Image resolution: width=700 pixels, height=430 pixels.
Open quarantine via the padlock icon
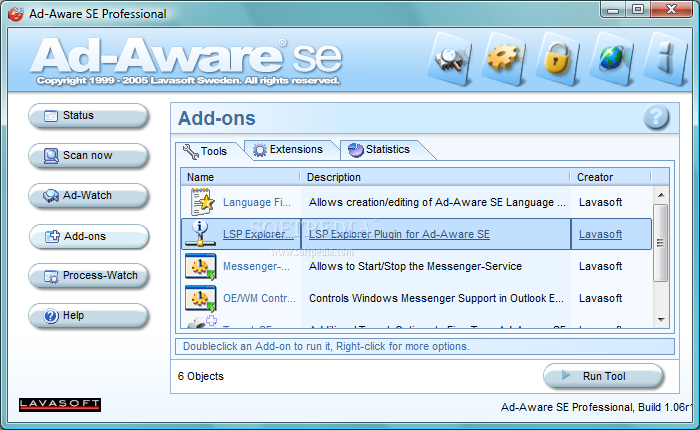(557, 59)
